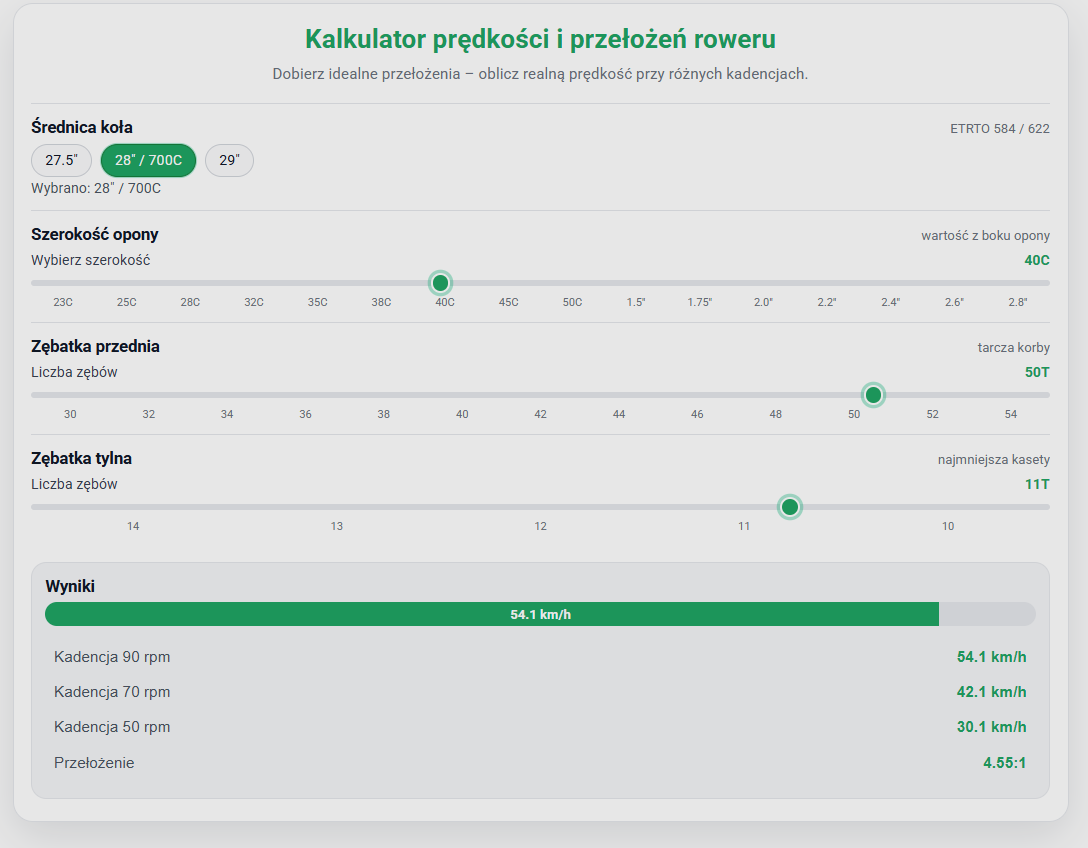Click the Kalkulator prędkości page title
The image size is (1088, 848).
click(x=540, y=39)
